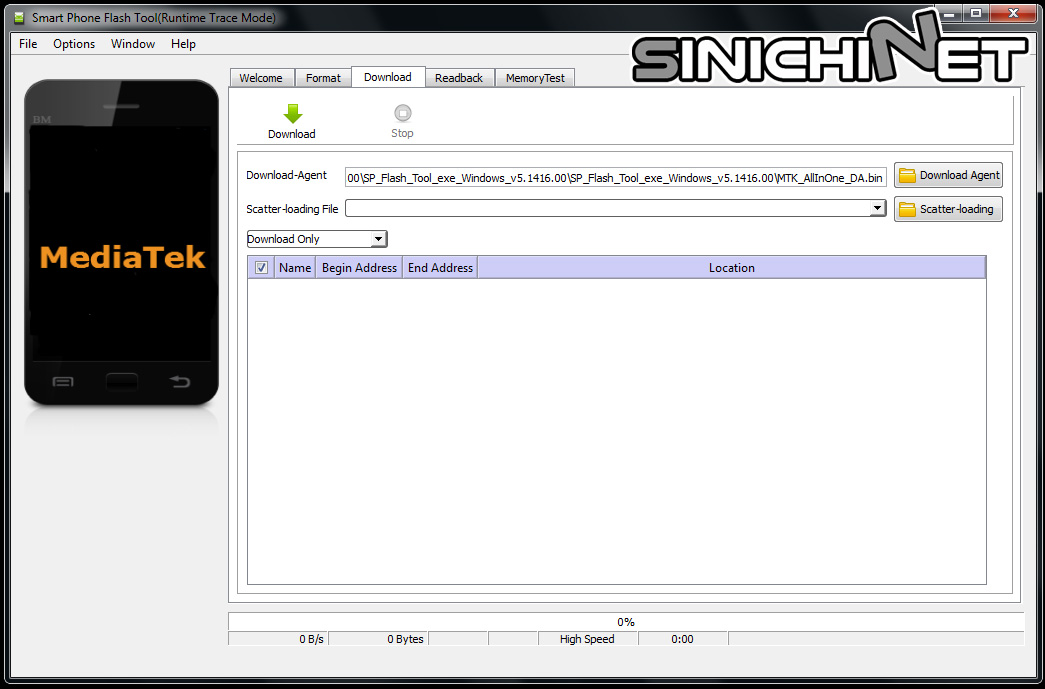This screenshot has height=689, width=1045.
Task: Switch to the Format tab
Action: [x=323, y=76]
